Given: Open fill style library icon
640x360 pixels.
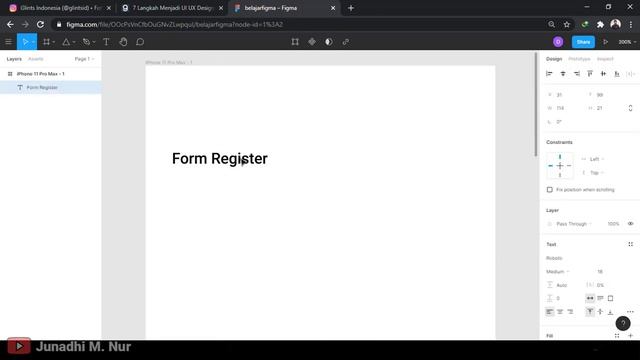Looking at the screenshot, I should click(617, 336).
